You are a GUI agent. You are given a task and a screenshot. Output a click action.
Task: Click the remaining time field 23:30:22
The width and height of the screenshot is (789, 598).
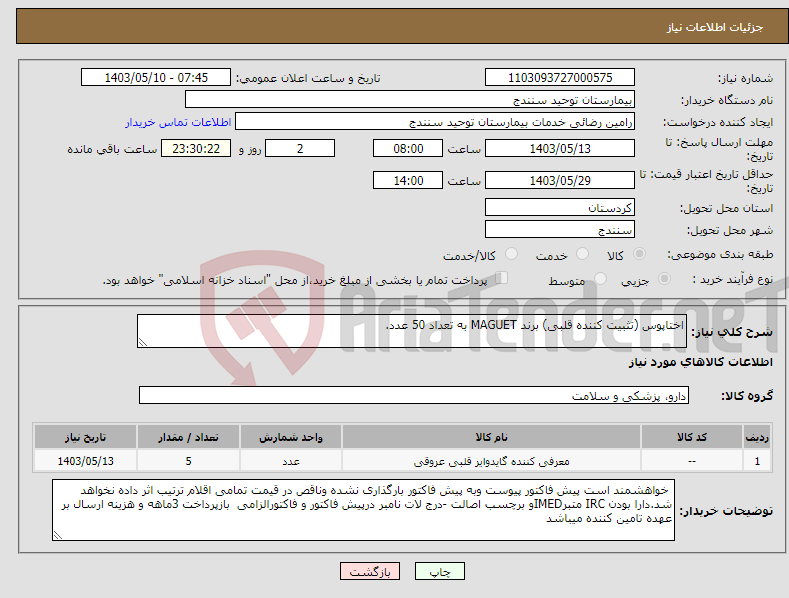(x=196, y=148)
